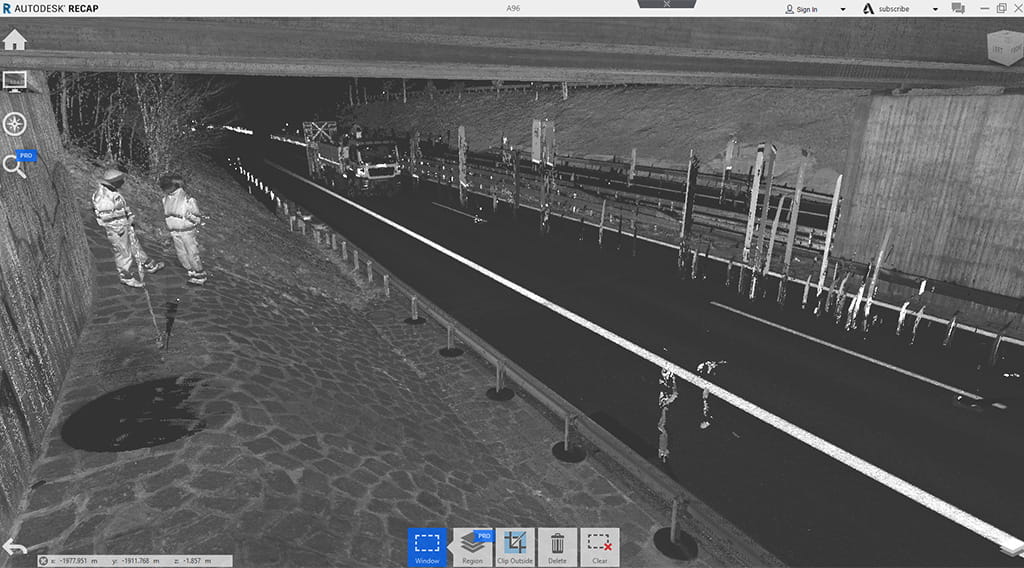1024x568 pixels.
Task: Select the Window selection tool
Action: coord(427,547)
